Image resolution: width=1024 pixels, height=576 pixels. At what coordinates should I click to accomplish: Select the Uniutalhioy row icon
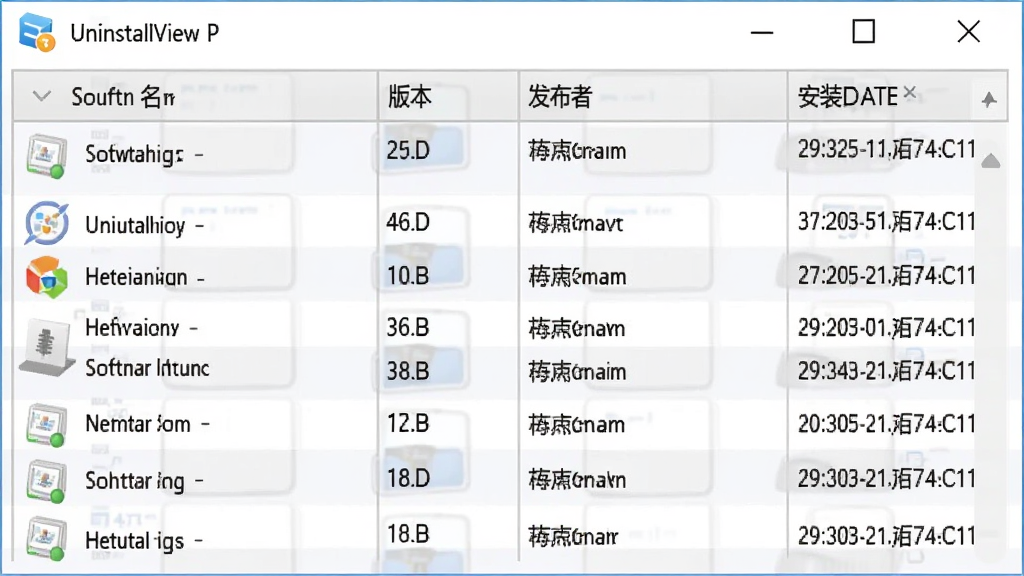[46, 223]
